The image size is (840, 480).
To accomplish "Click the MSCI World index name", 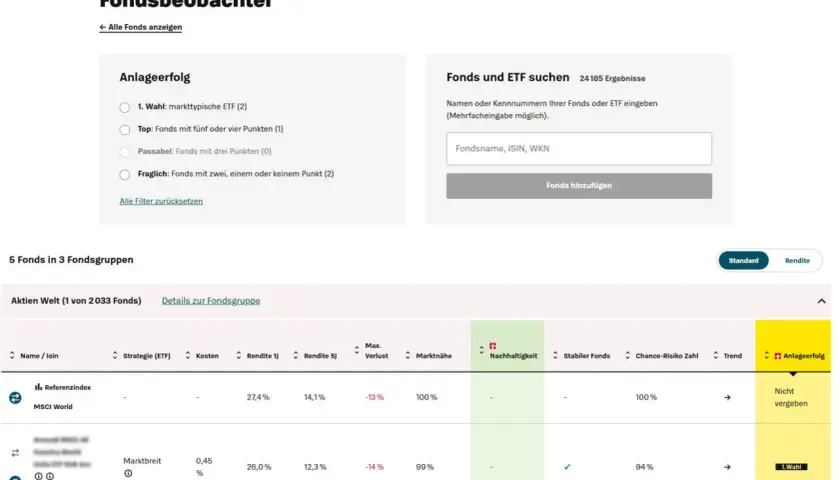I will [53, 407].
